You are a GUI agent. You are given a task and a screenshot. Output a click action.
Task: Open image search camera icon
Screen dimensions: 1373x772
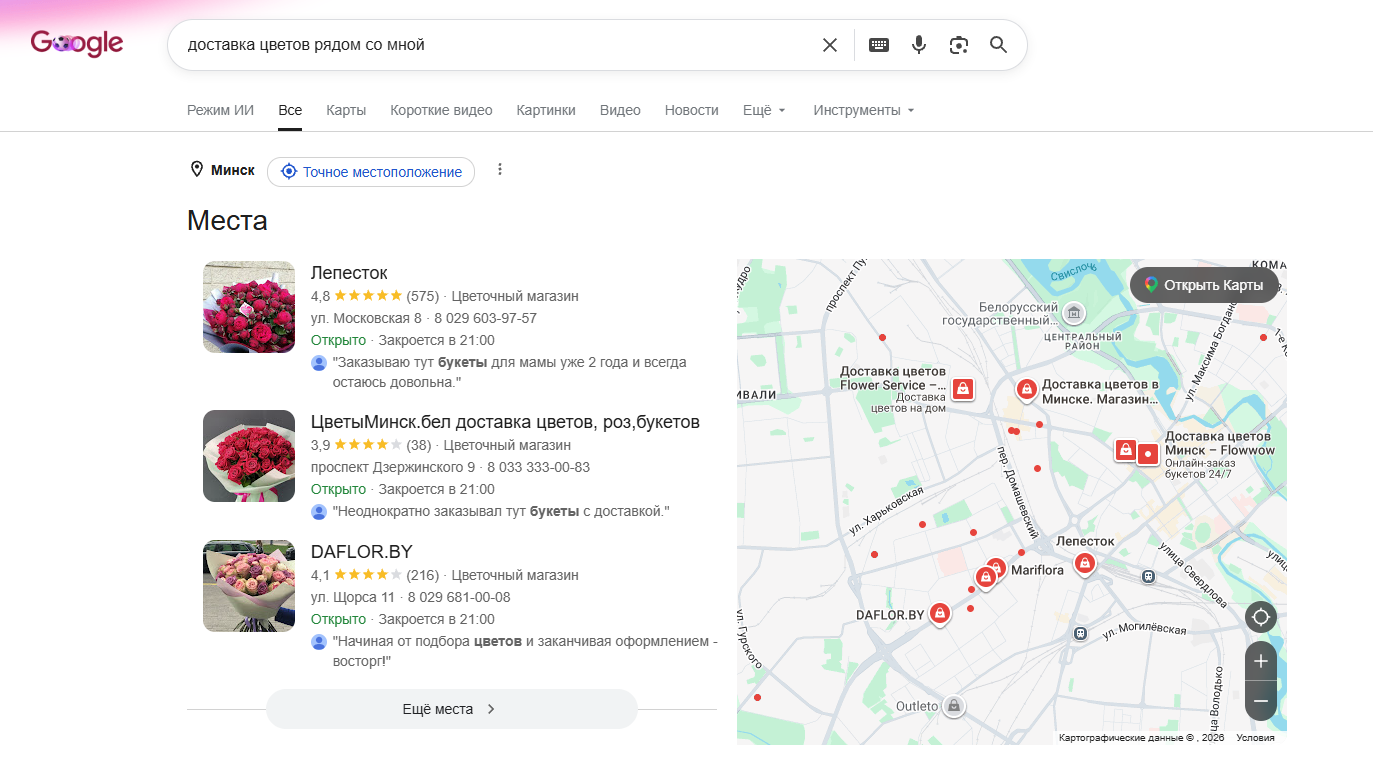click(959, 45)
